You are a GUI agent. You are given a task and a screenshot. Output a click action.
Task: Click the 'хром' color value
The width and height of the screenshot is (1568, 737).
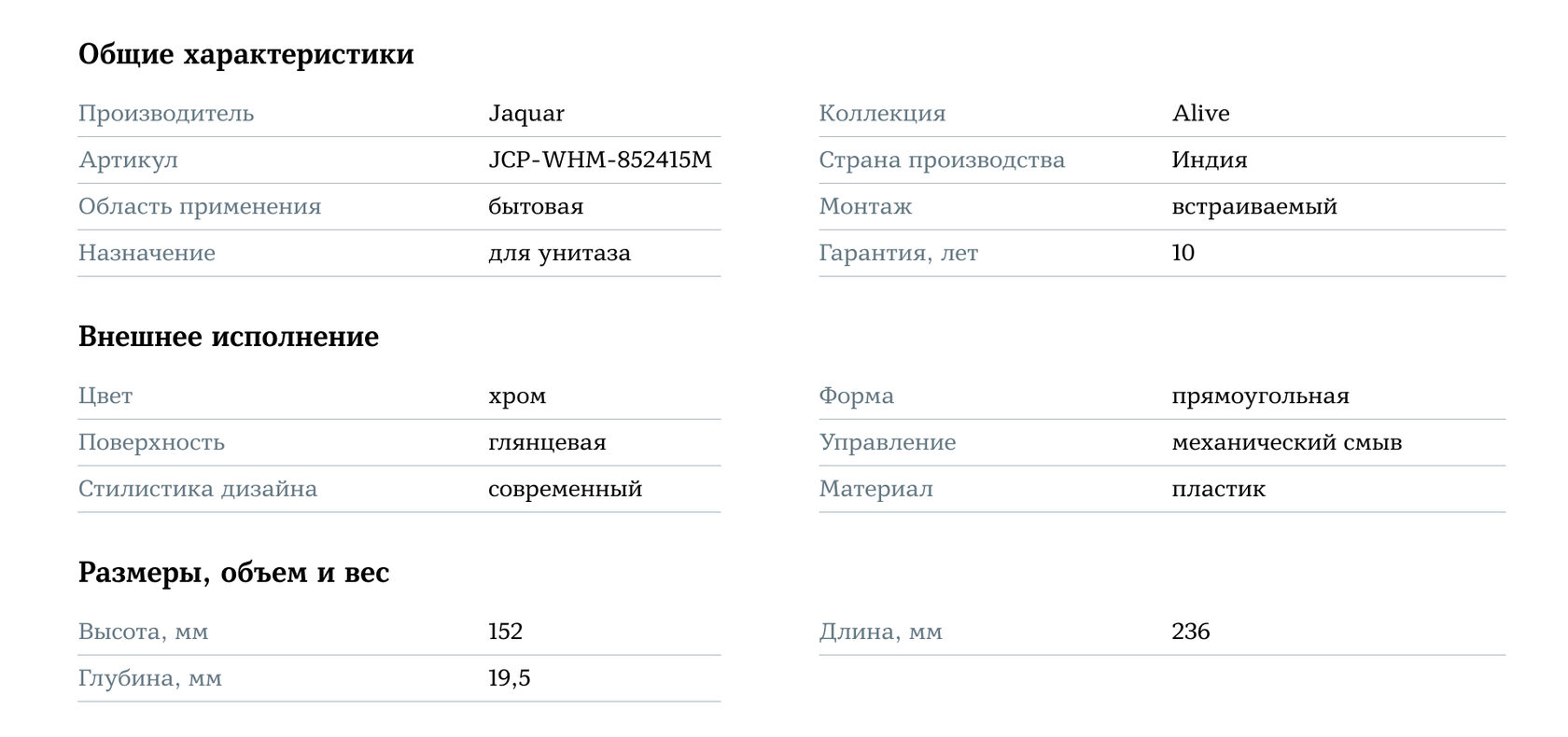pos(516,396)
